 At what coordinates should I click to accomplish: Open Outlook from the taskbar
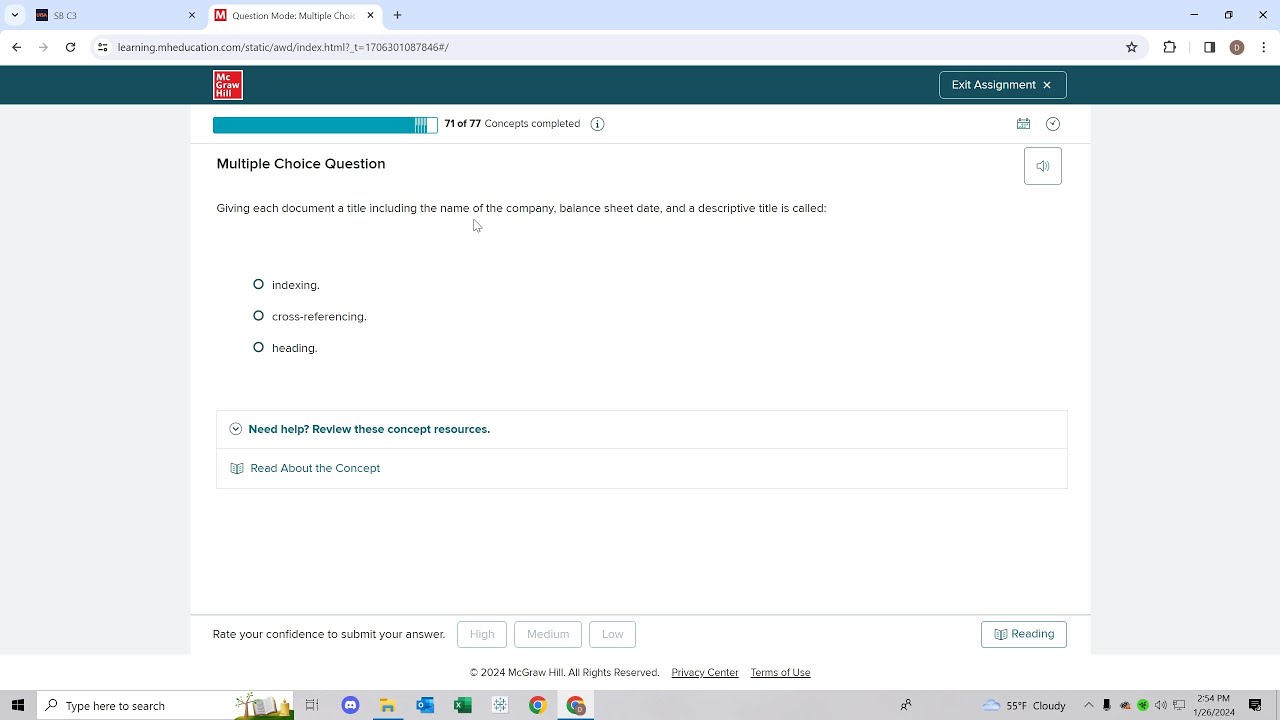click(425, 705)
